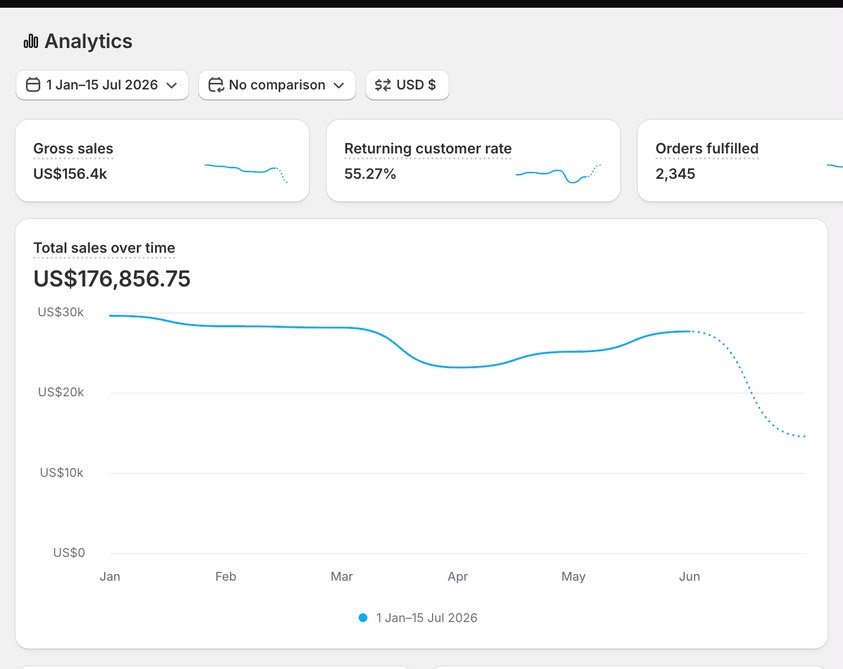Click the US$20k axis label

point(61,392)
